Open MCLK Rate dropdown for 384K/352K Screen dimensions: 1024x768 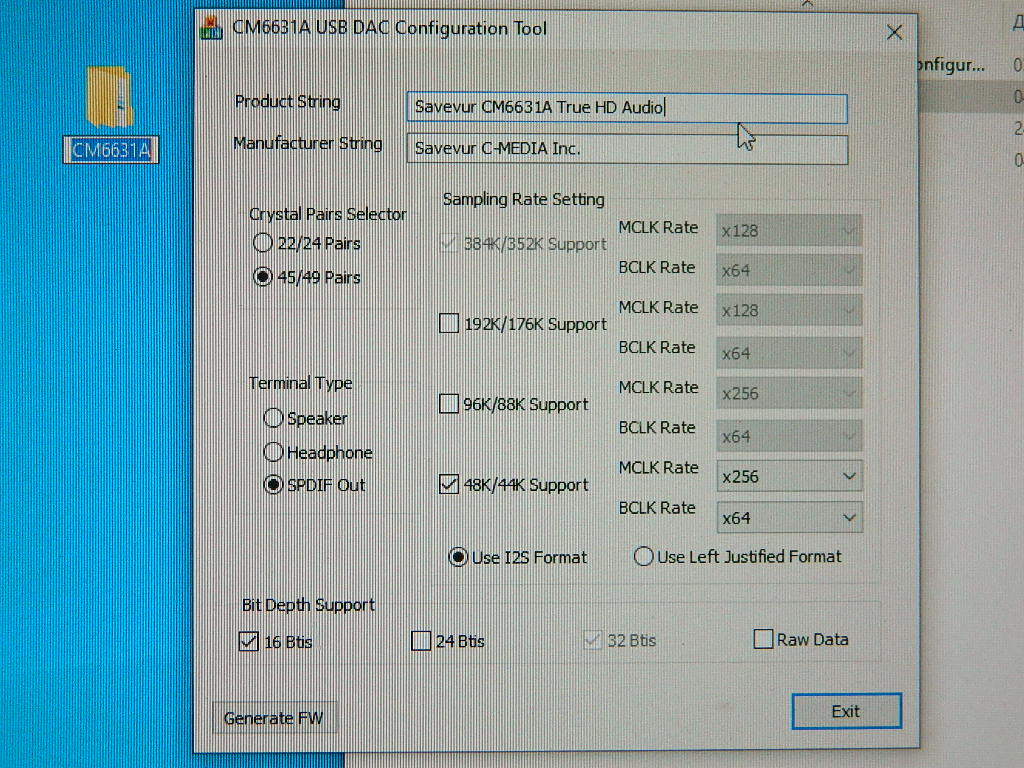(x=789, y=231)
